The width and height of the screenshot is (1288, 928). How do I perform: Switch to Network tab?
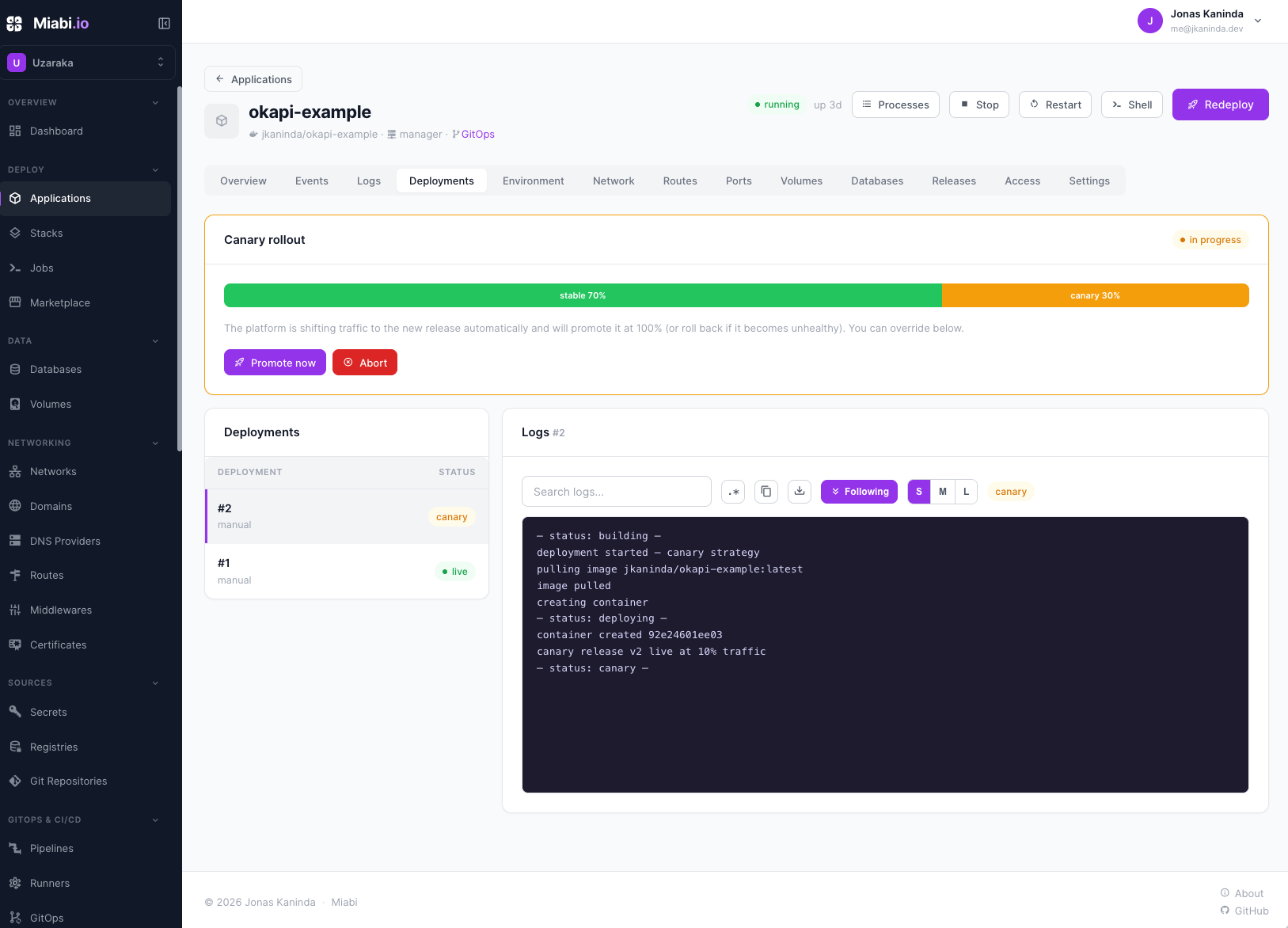pyautogui.click(x=614, y=181)
